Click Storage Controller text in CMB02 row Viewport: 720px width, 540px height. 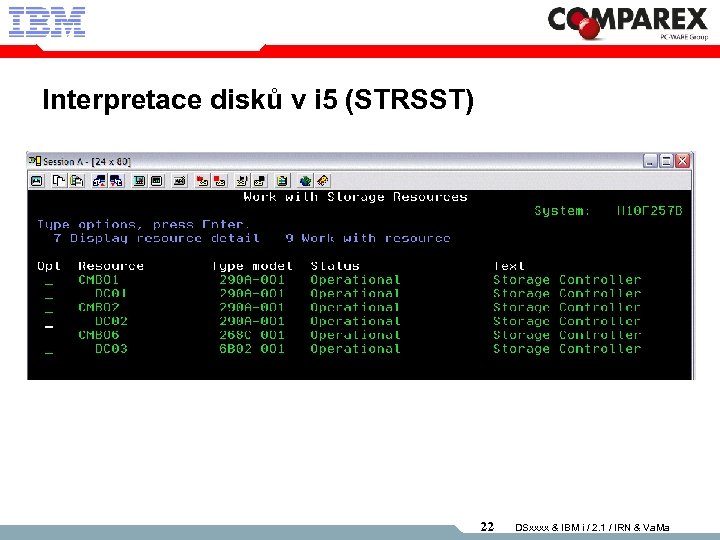coord(567,307)
